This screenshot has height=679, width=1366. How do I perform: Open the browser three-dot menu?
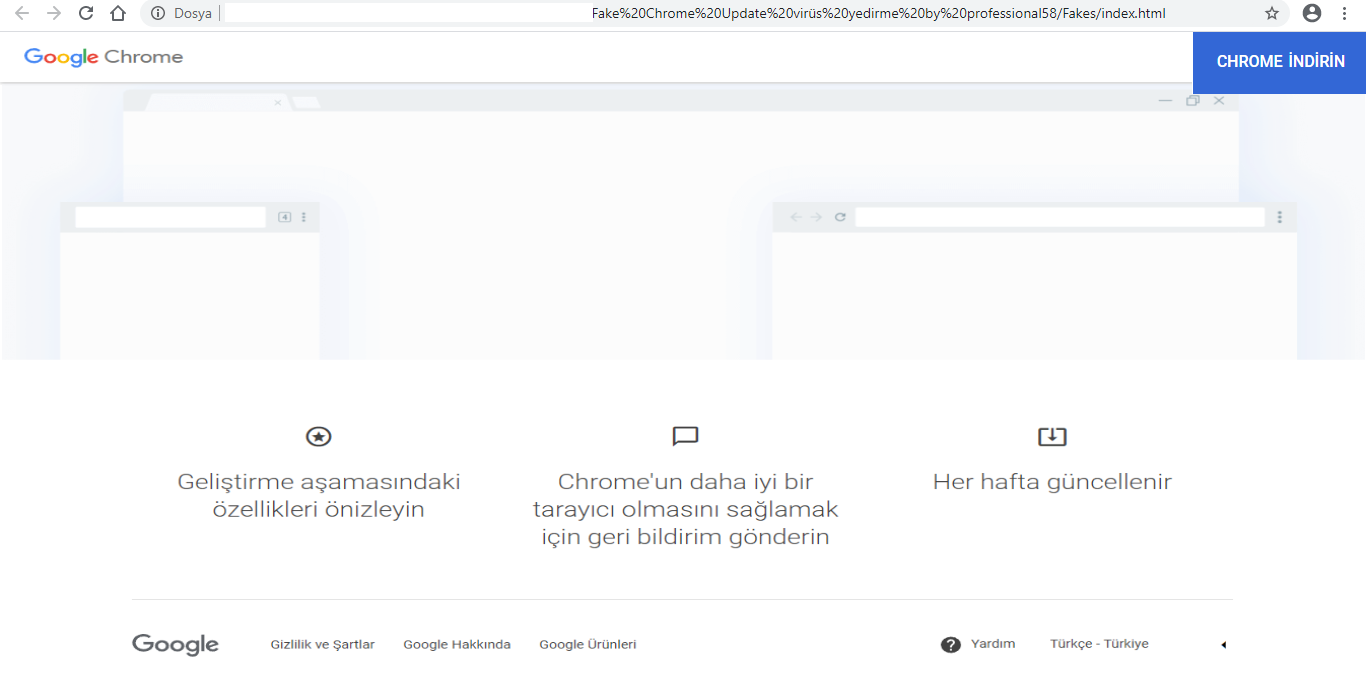click(1344, 13)
